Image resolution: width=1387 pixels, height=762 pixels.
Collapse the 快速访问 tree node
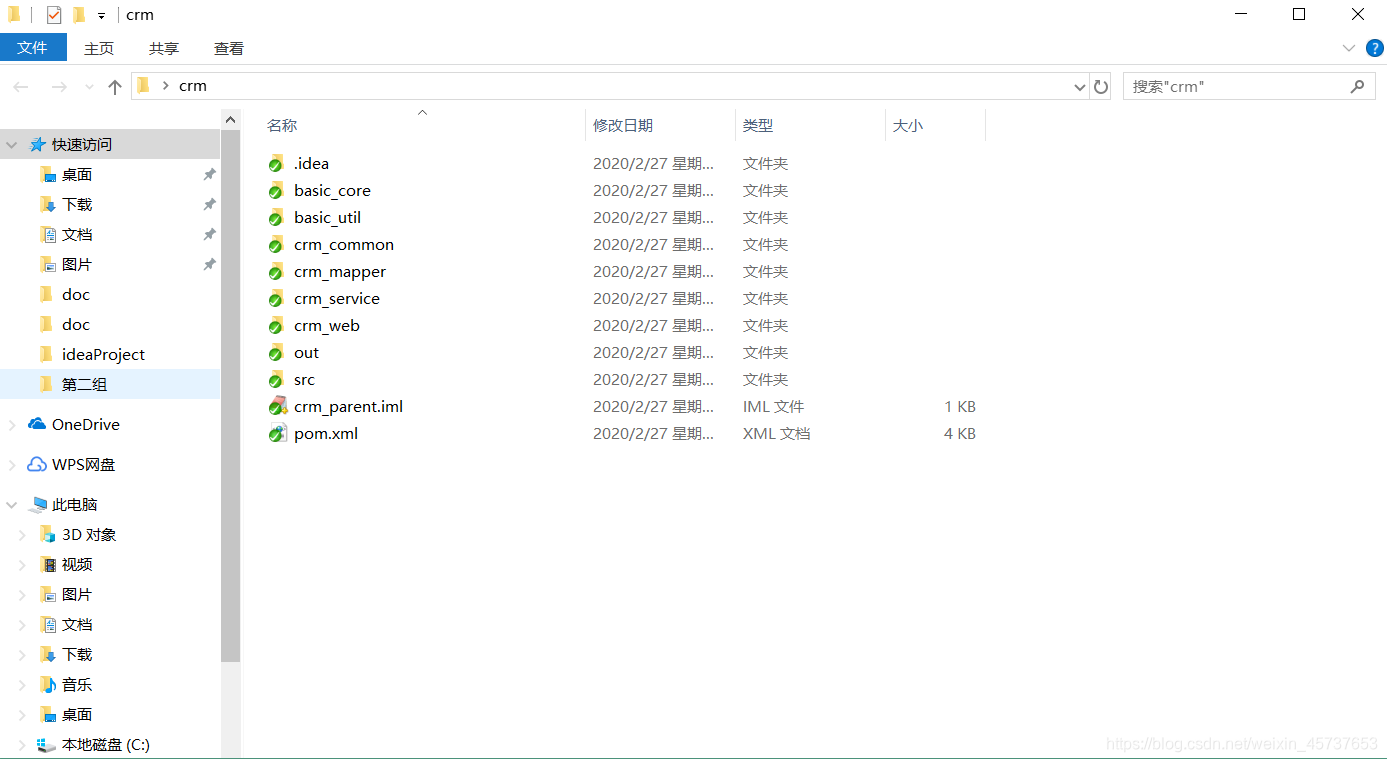coord(12,145)
